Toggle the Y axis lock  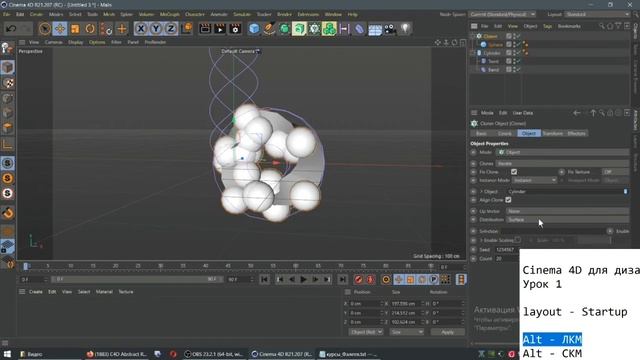(156, 29)
